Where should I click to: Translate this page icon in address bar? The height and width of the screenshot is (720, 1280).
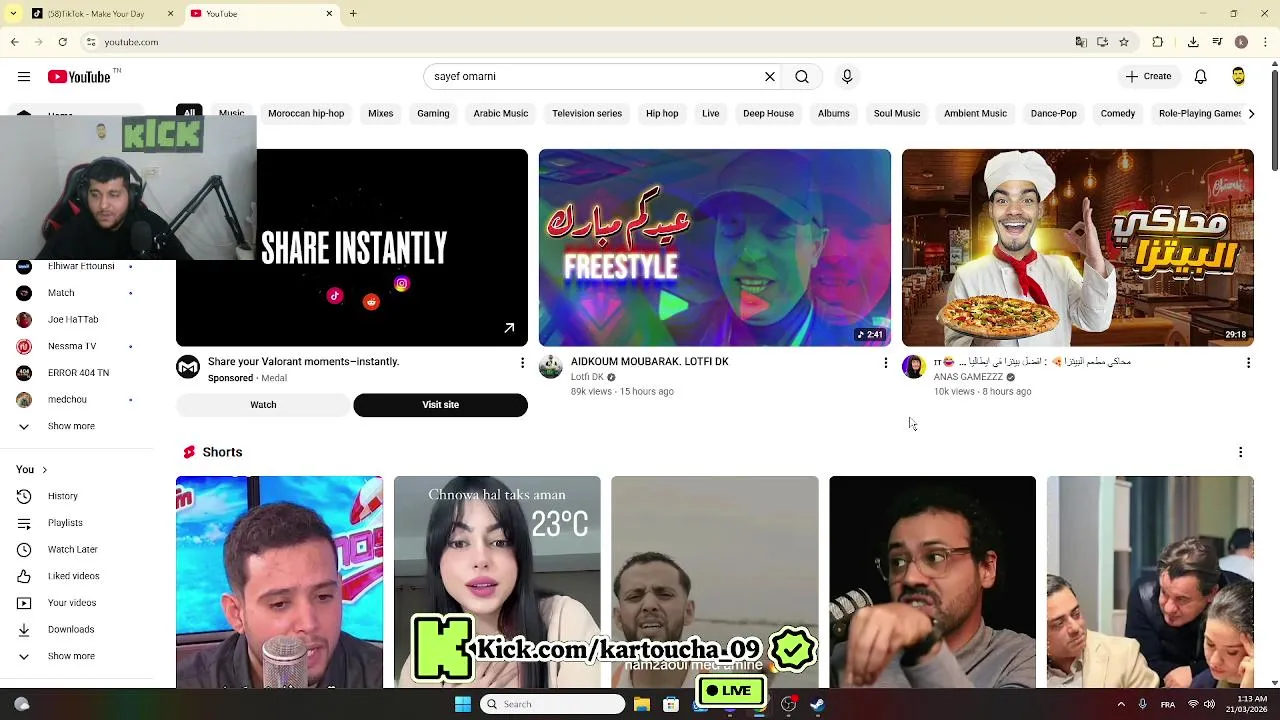click(x=1081, y=42)
